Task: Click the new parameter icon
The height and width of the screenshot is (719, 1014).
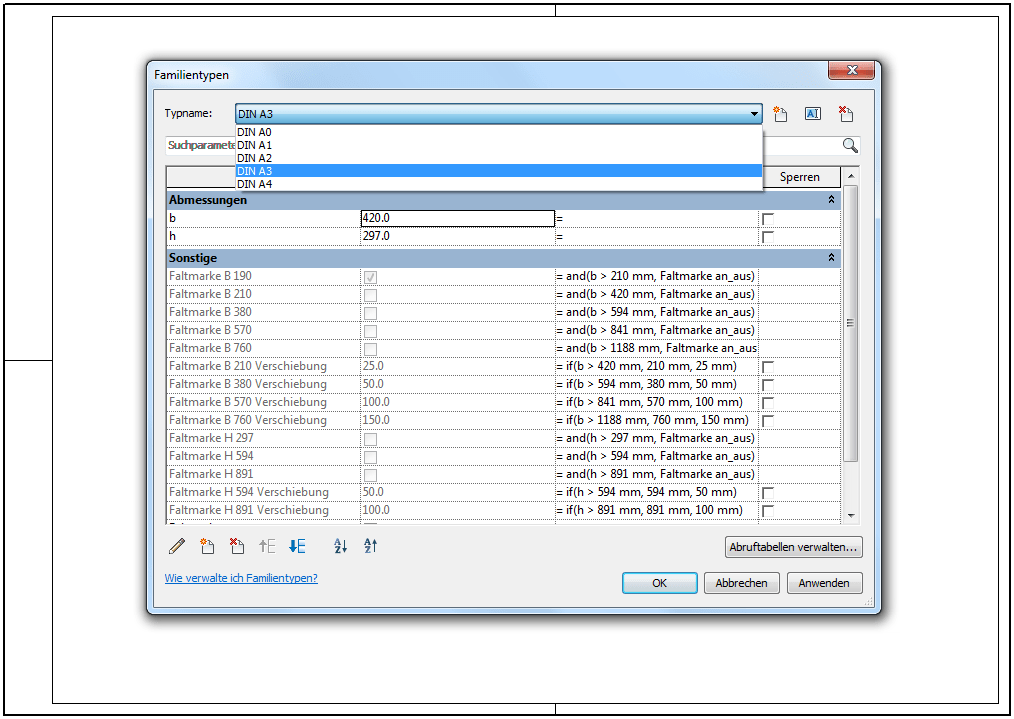Action: (207, 546)
